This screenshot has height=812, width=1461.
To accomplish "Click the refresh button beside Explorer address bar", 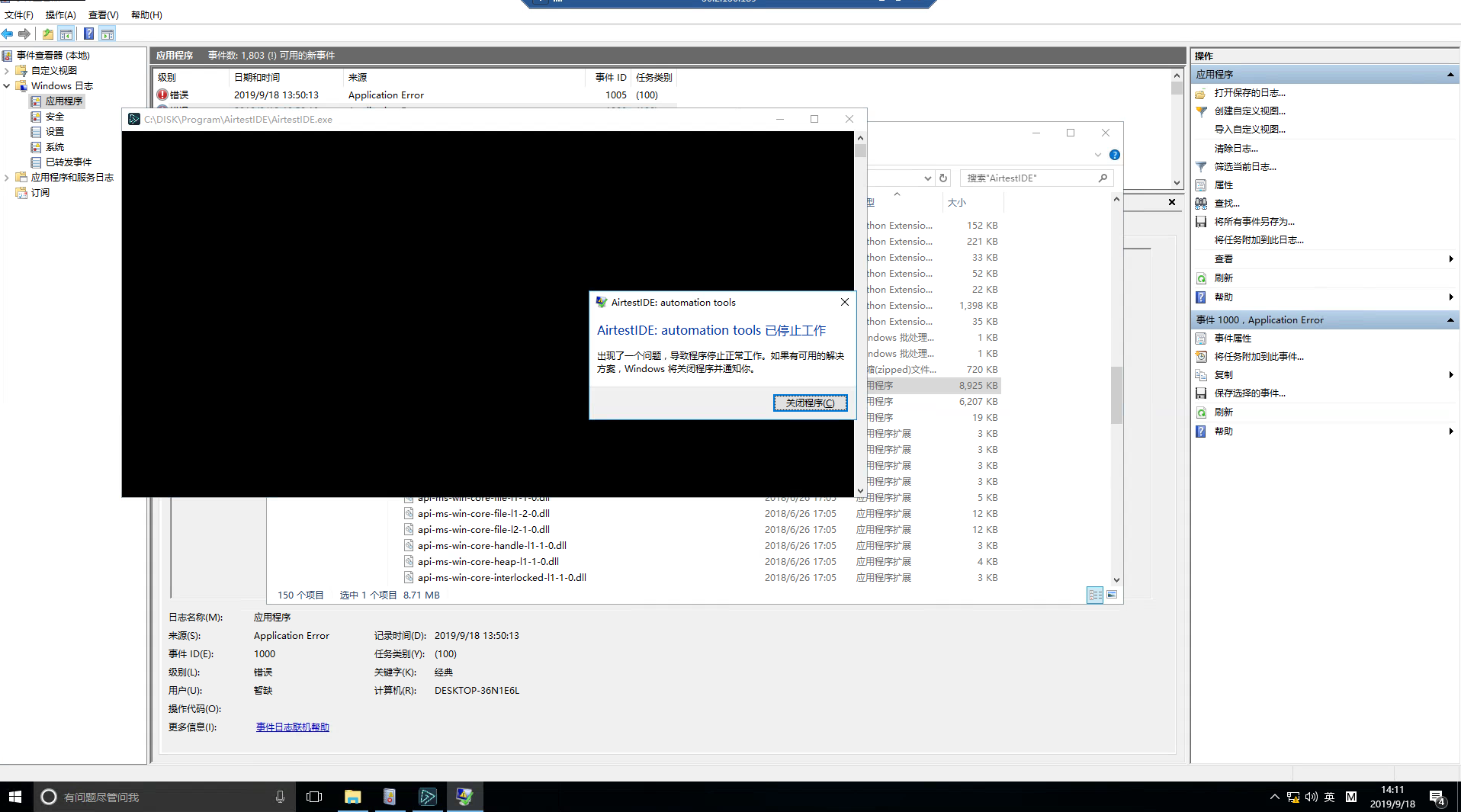I will (943, 178).
